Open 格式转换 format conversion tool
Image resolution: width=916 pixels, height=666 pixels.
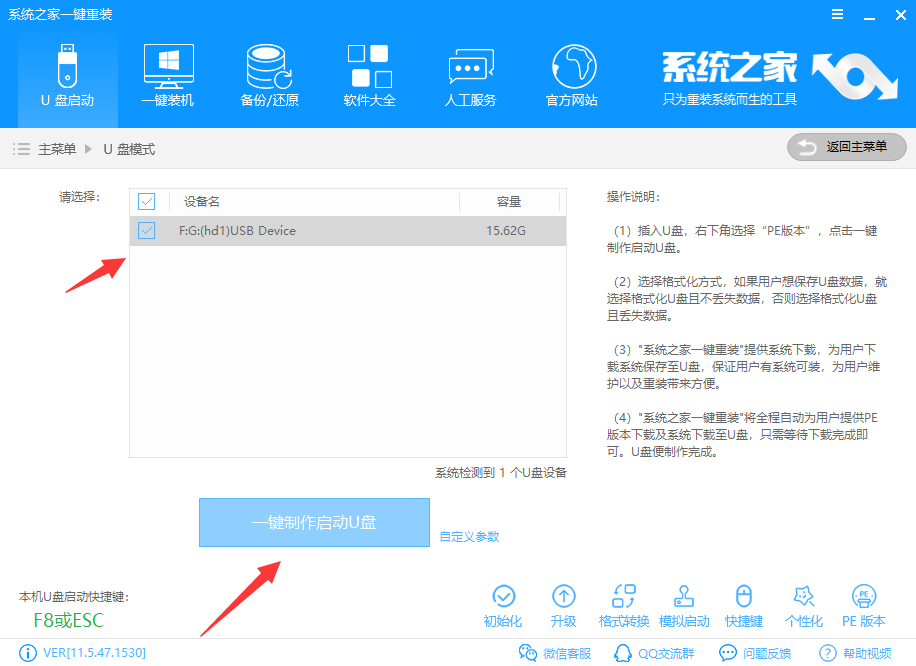pos(624,606)
